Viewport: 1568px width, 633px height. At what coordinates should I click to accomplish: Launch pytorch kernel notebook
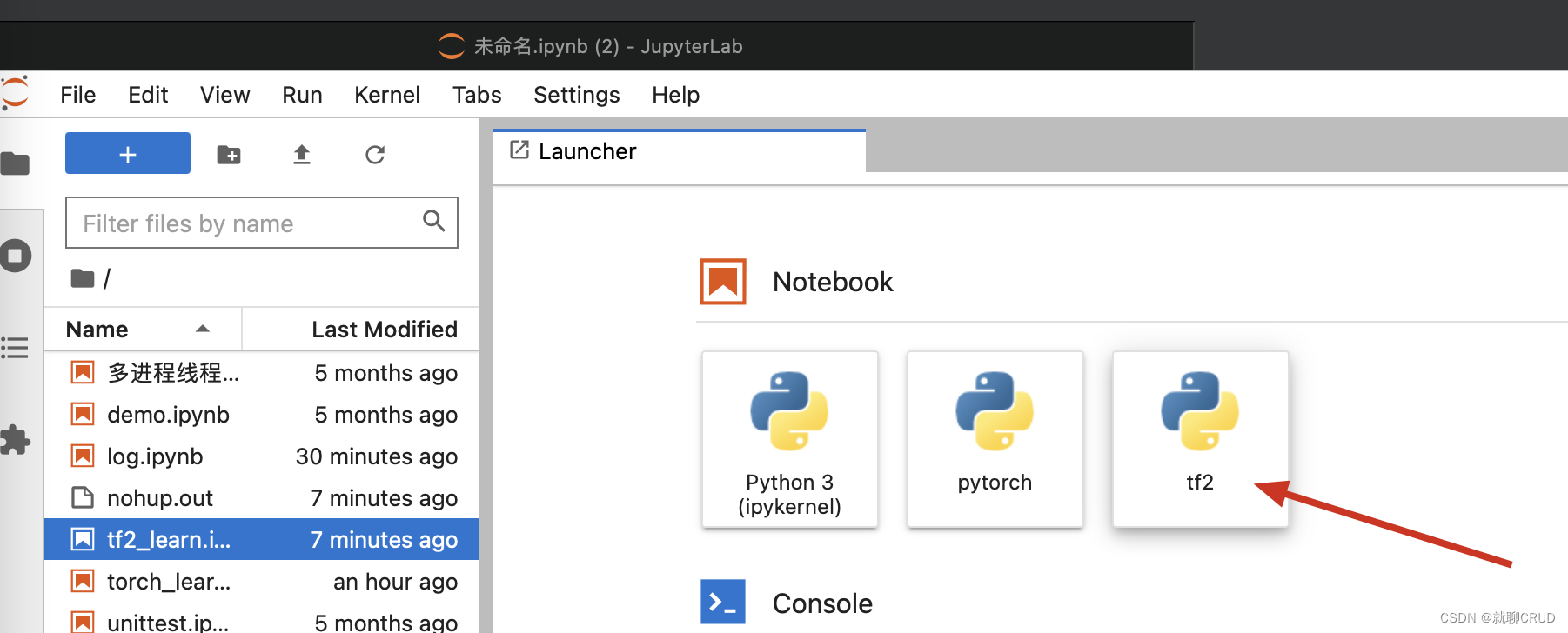[995, 439]
